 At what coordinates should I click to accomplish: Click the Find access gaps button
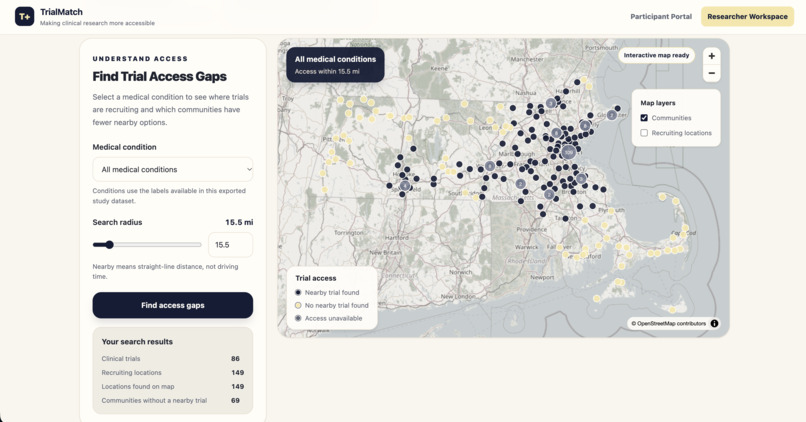(173, 305)
